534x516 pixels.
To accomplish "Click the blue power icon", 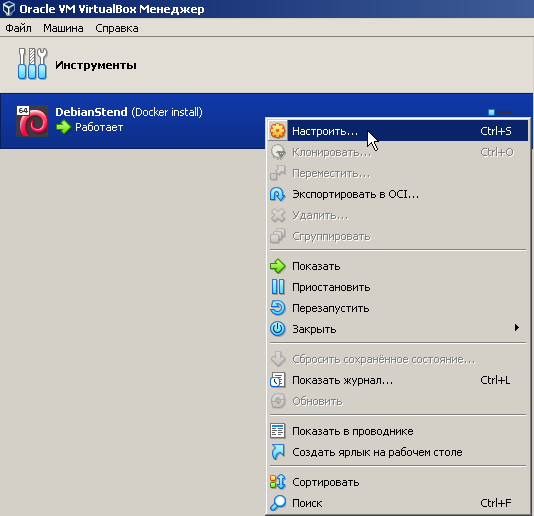I will (278, 329).
